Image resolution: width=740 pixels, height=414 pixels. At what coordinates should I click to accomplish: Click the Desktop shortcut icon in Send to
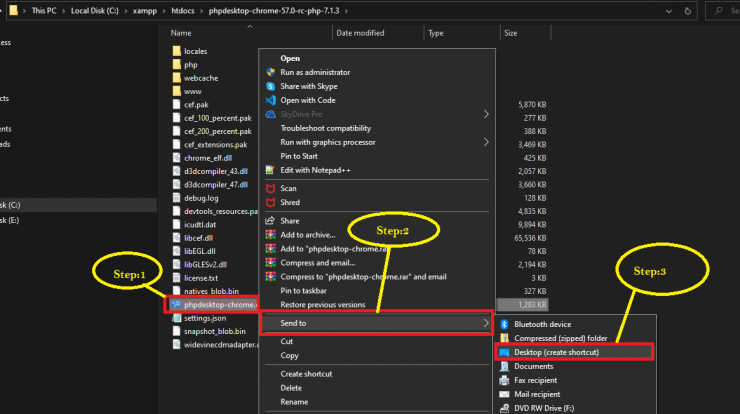pyautogui.click(x=504, y=352)
